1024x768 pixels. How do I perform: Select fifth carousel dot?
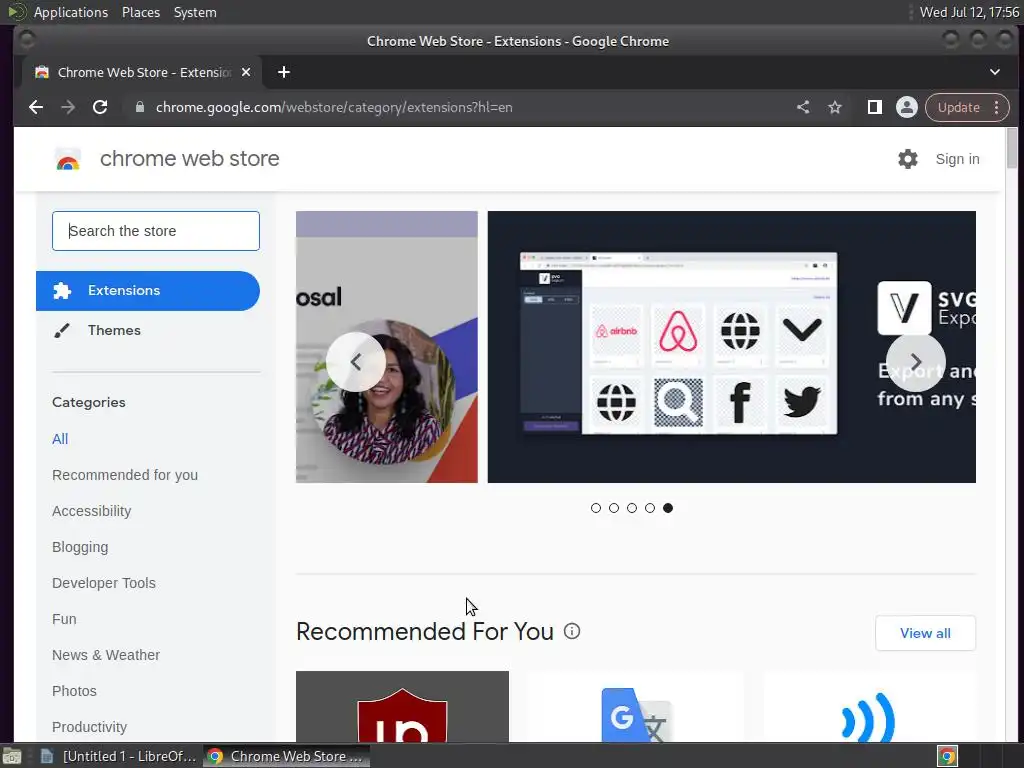667,508
